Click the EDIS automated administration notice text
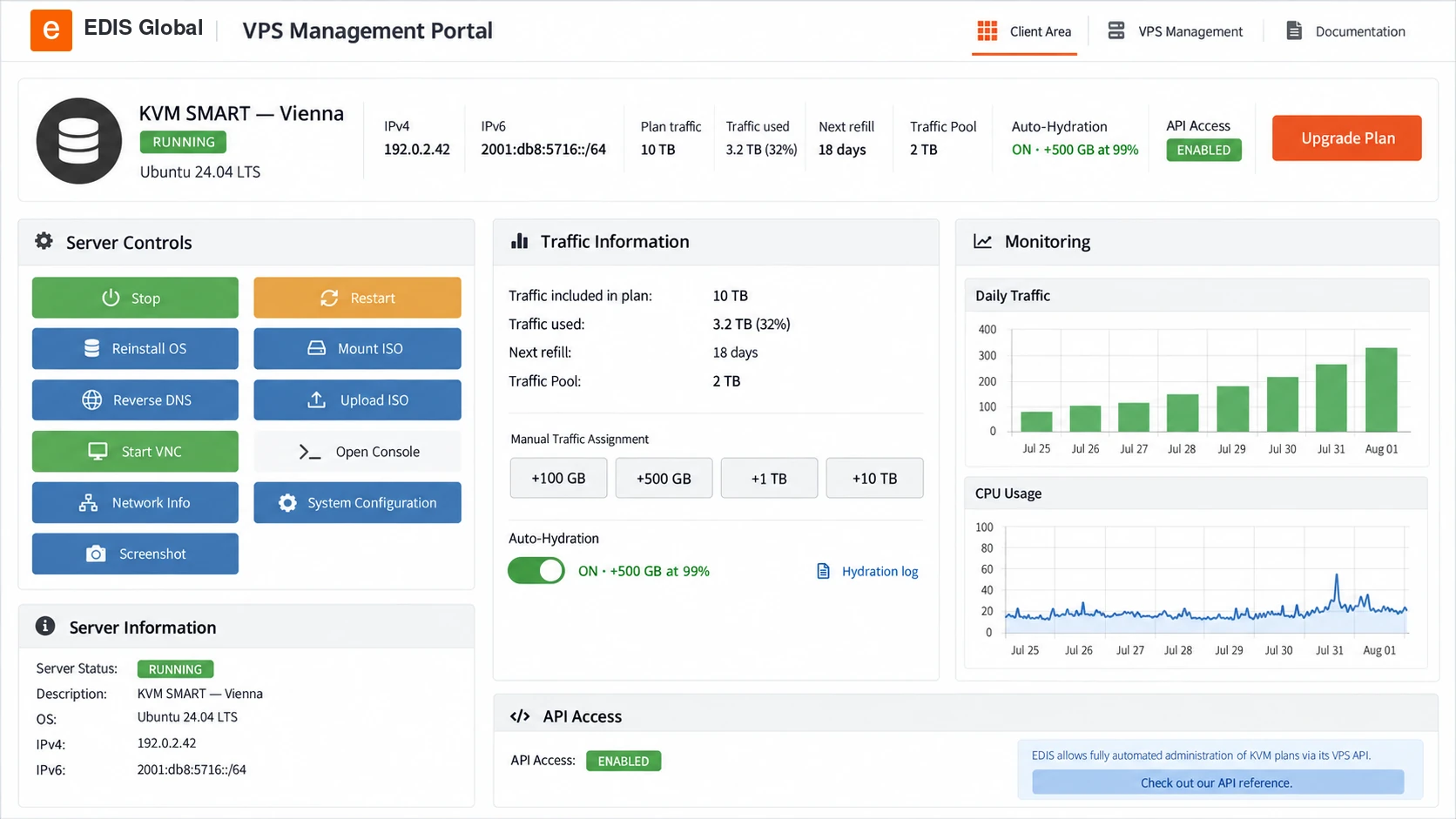This screenshot has height=819, width=1456. (1202, 755)
